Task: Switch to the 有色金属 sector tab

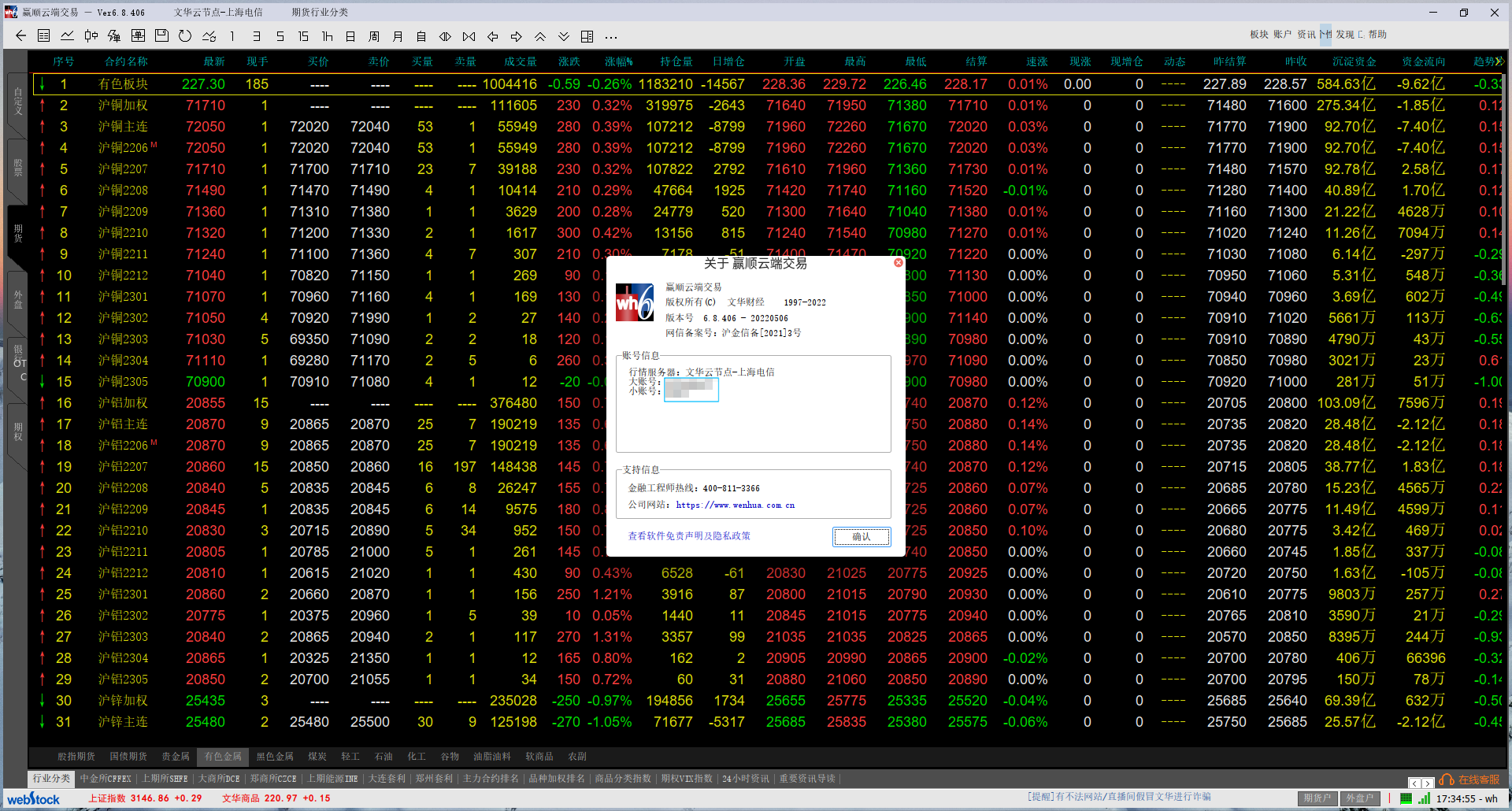Action: point(222,756)
